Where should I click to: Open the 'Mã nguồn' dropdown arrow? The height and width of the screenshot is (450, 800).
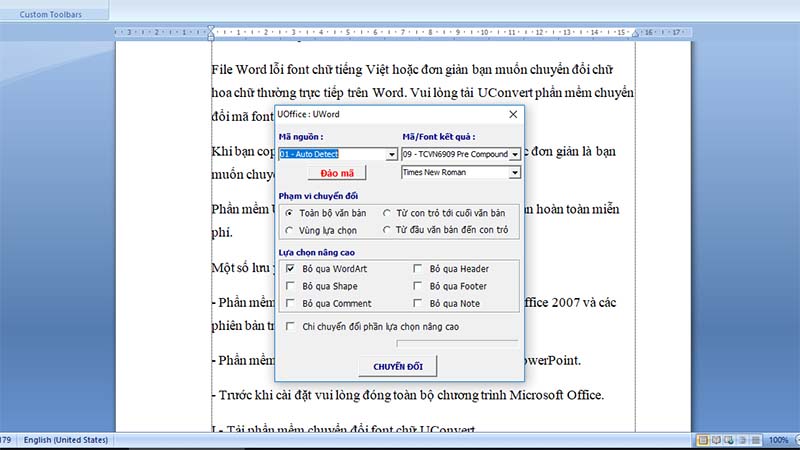(391, 154)
